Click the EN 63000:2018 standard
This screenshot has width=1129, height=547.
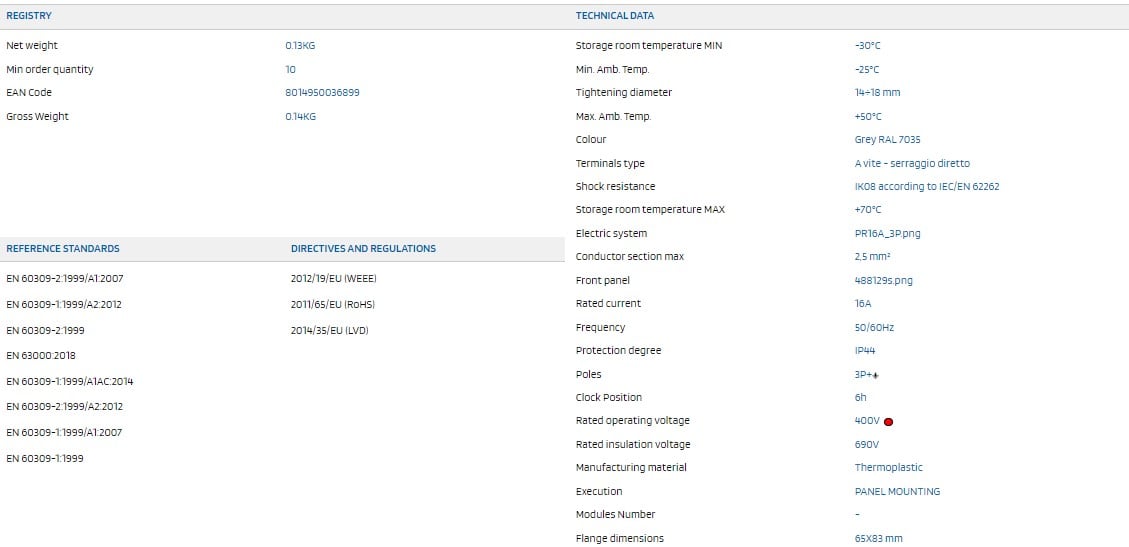41,355
